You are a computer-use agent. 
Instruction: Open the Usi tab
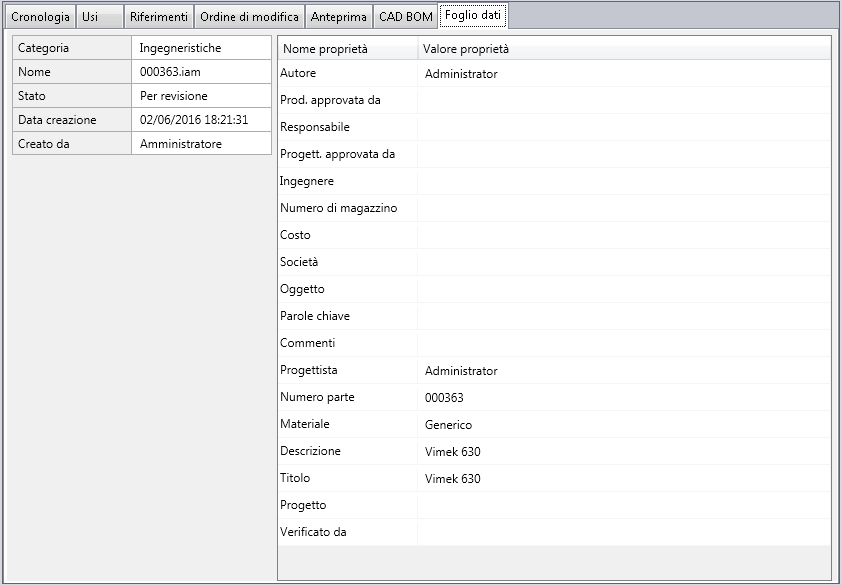[100, 17]
